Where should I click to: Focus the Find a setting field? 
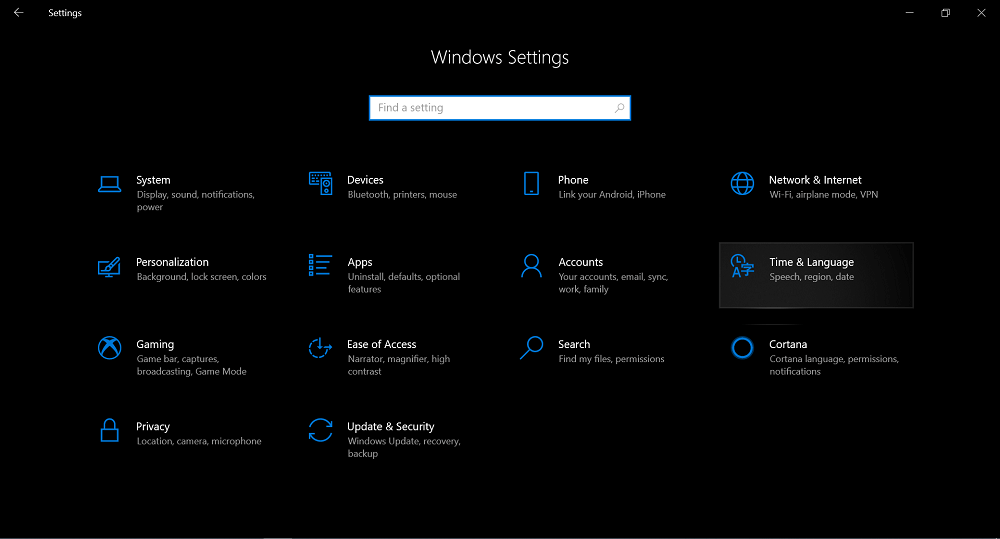click(x=500, y=108)
